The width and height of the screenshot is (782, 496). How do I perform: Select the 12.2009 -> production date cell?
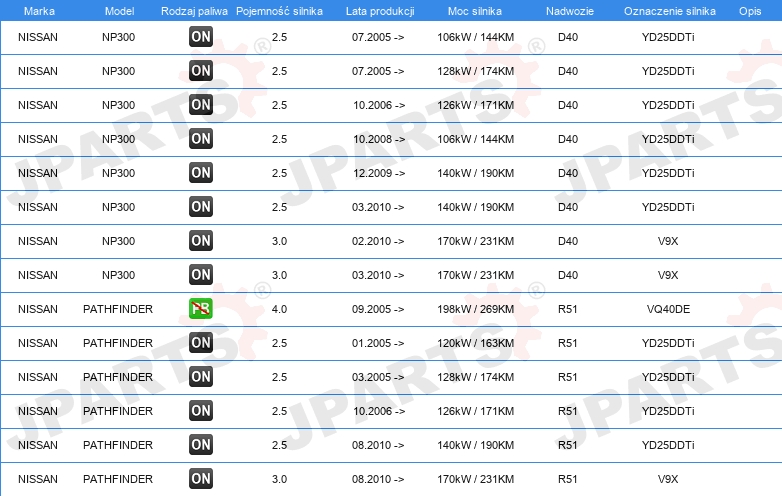[x=379, y=173]
